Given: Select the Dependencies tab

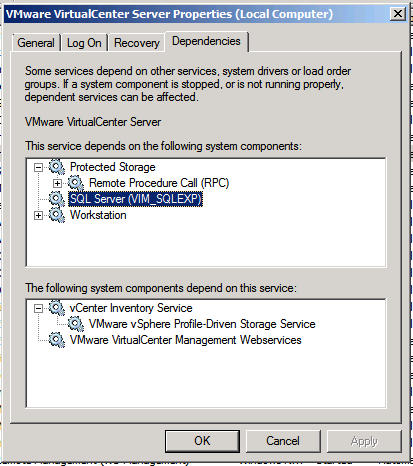Looking at the screenshot, I should click(206, 41).
